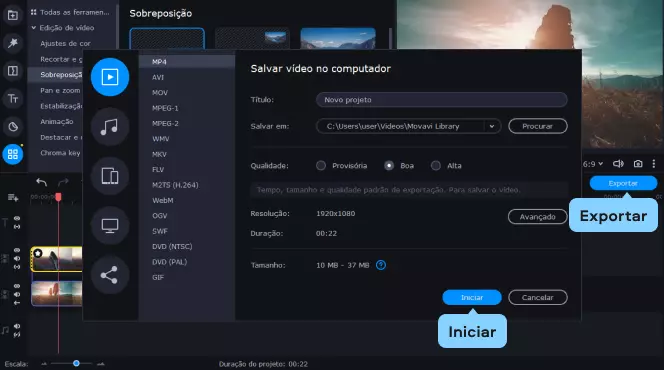Click the file size help question icon

click(381, 265)
